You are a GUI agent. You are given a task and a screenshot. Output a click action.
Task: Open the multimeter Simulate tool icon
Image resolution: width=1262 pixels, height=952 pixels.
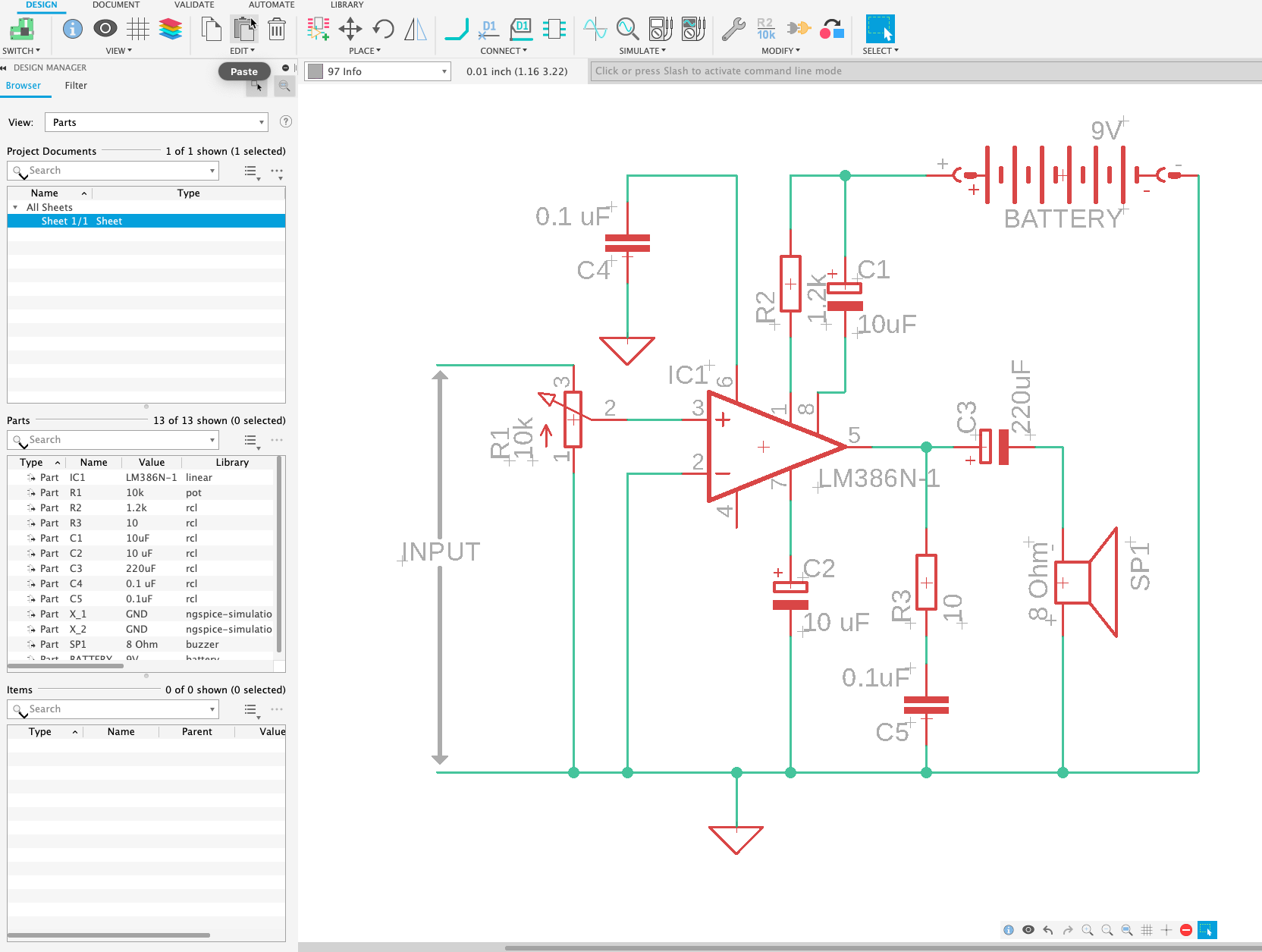point(661,29)
